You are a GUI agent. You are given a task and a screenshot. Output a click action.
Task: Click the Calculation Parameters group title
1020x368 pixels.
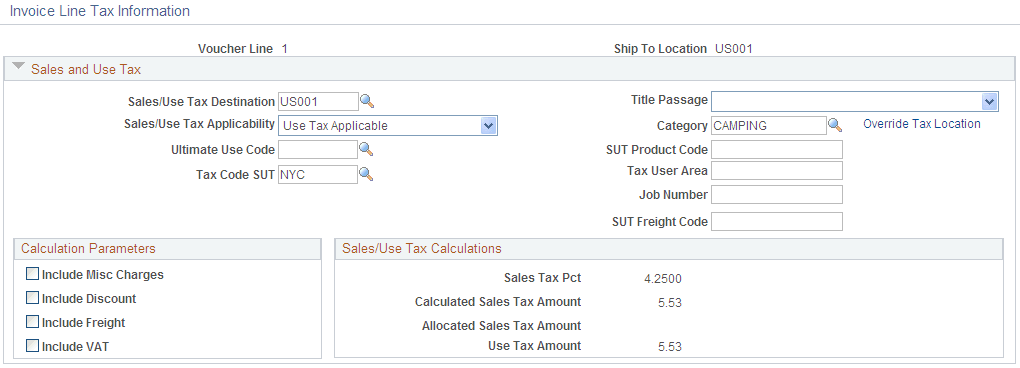pos(88,248)
